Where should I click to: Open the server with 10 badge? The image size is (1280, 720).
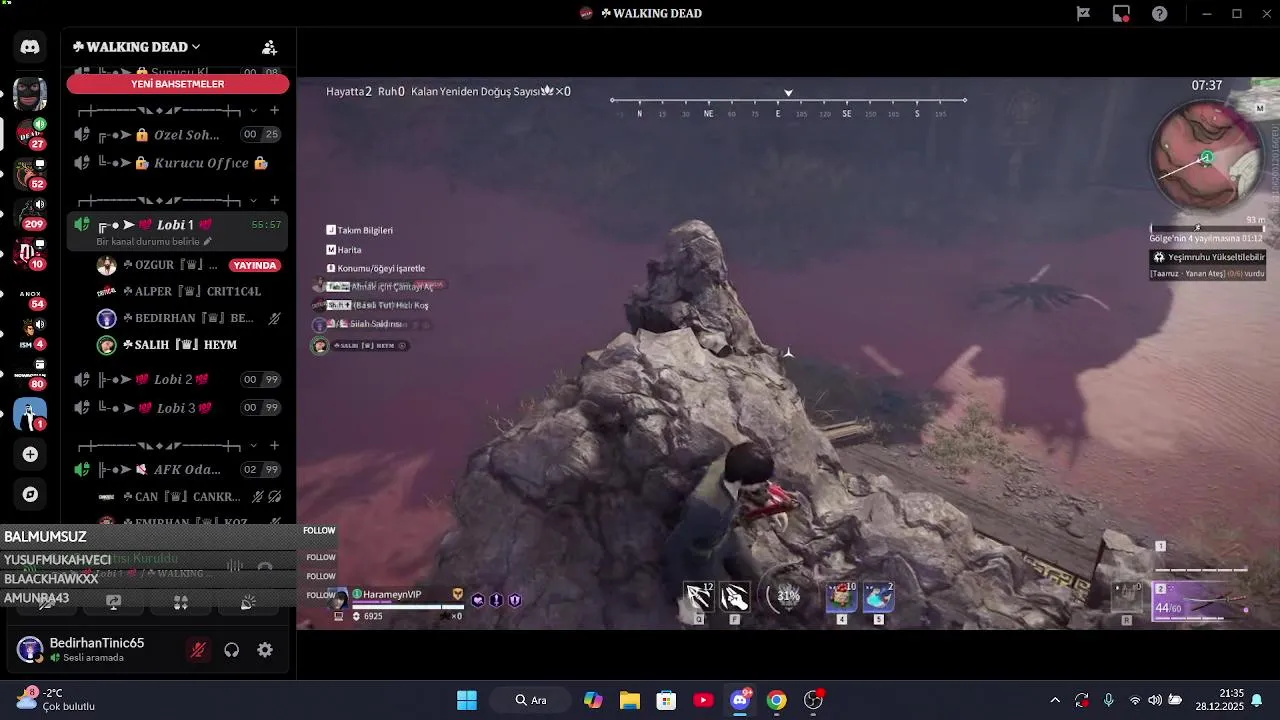pyautogui.click(x=30, y=253)
